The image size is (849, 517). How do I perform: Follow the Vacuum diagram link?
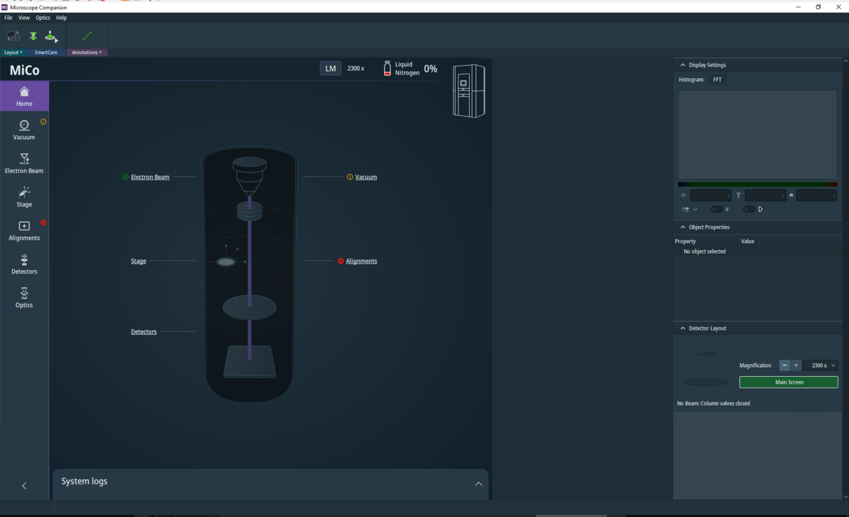366,177
